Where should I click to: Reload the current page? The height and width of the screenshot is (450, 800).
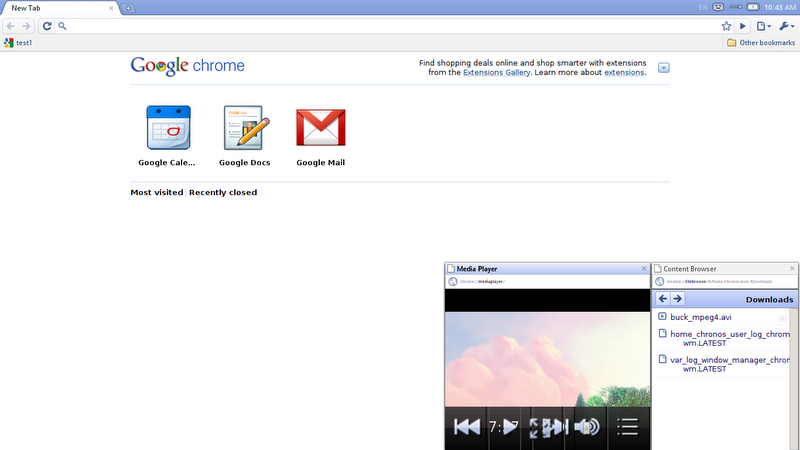point(47,26)
